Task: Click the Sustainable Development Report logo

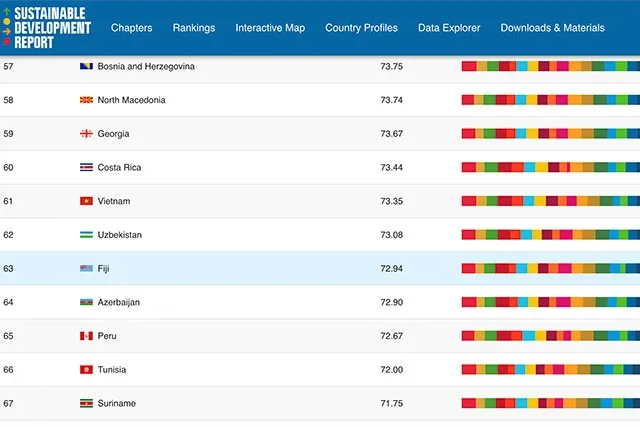Action: point(47,27)
